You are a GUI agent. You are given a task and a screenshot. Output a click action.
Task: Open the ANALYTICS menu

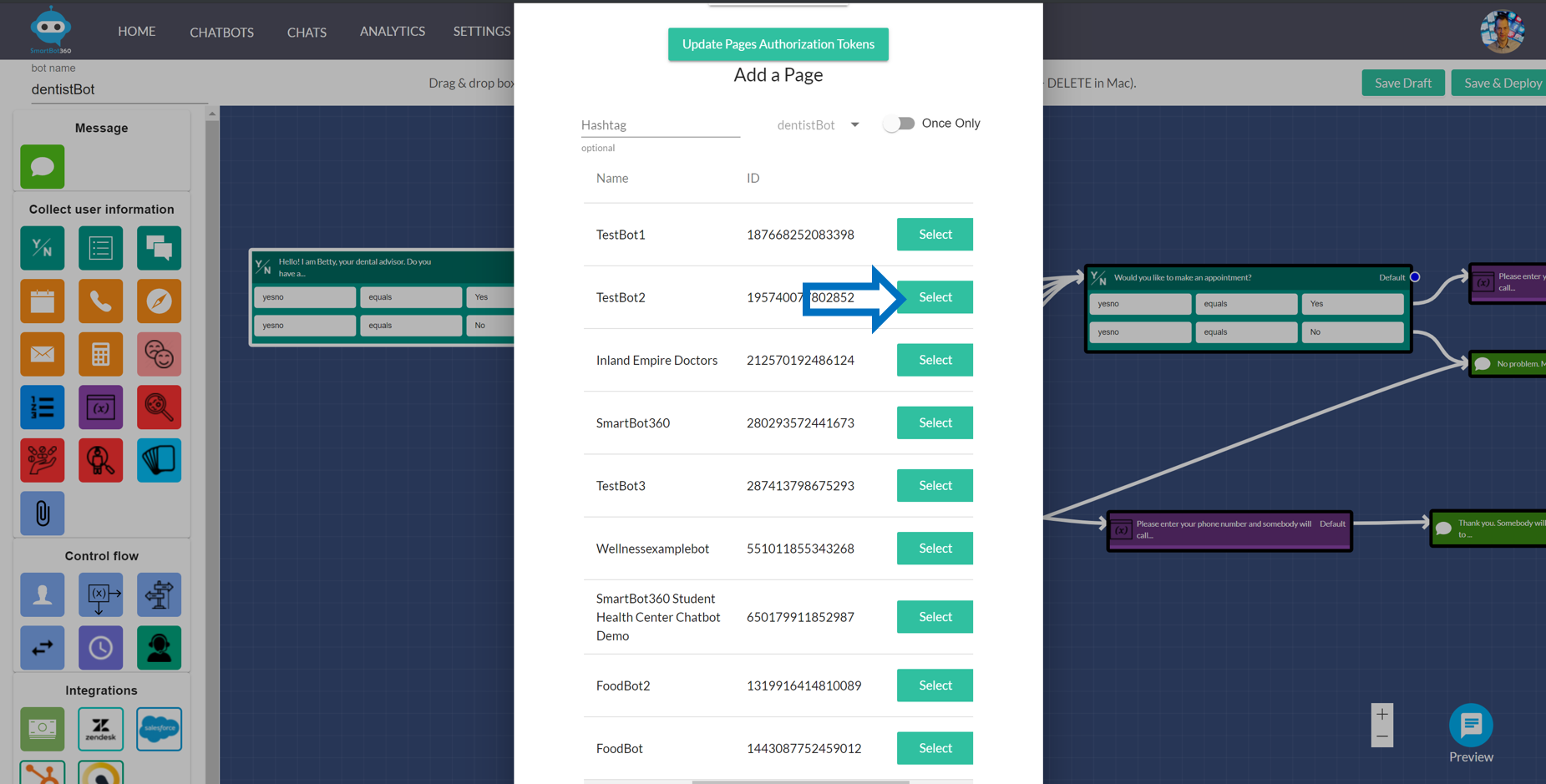[393, 31]
